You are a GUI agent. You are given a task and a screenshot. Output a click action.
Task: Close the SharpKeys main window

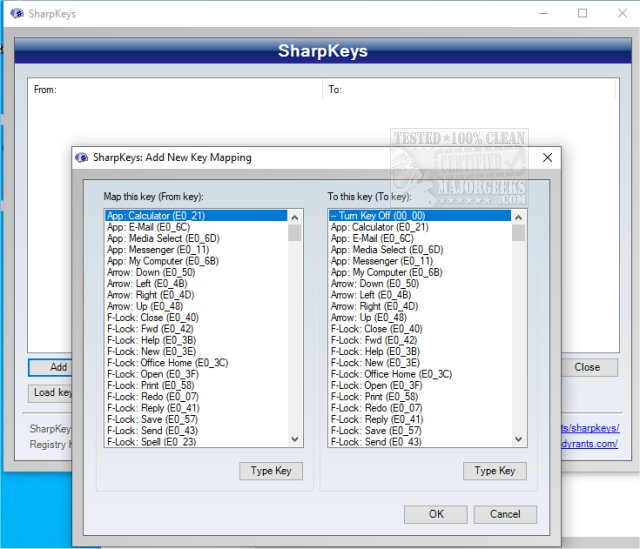click(x=622, y=13)
